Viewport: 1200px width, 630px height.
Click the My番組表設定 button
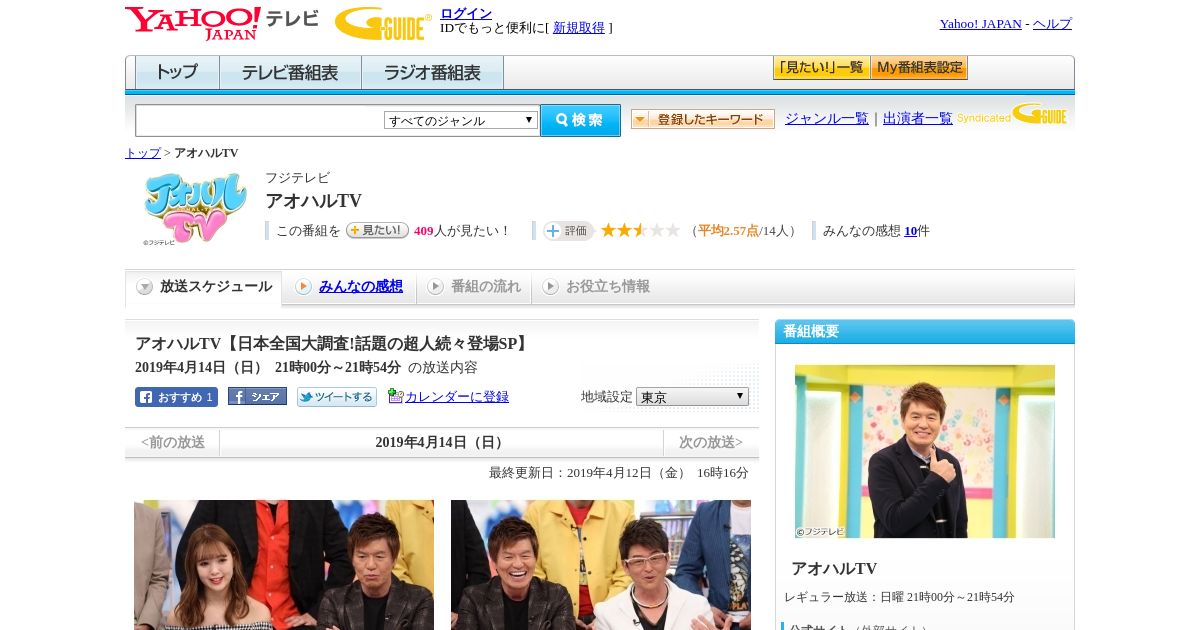(919, 68)
